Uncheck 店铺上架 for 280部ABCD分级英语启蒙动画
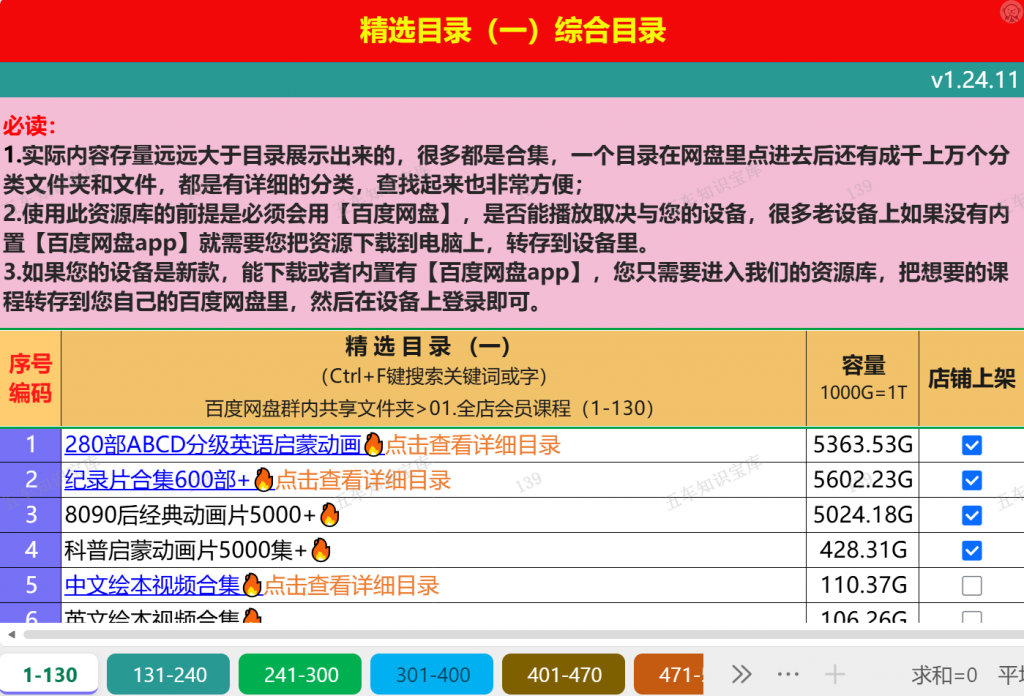 (971, 444)
